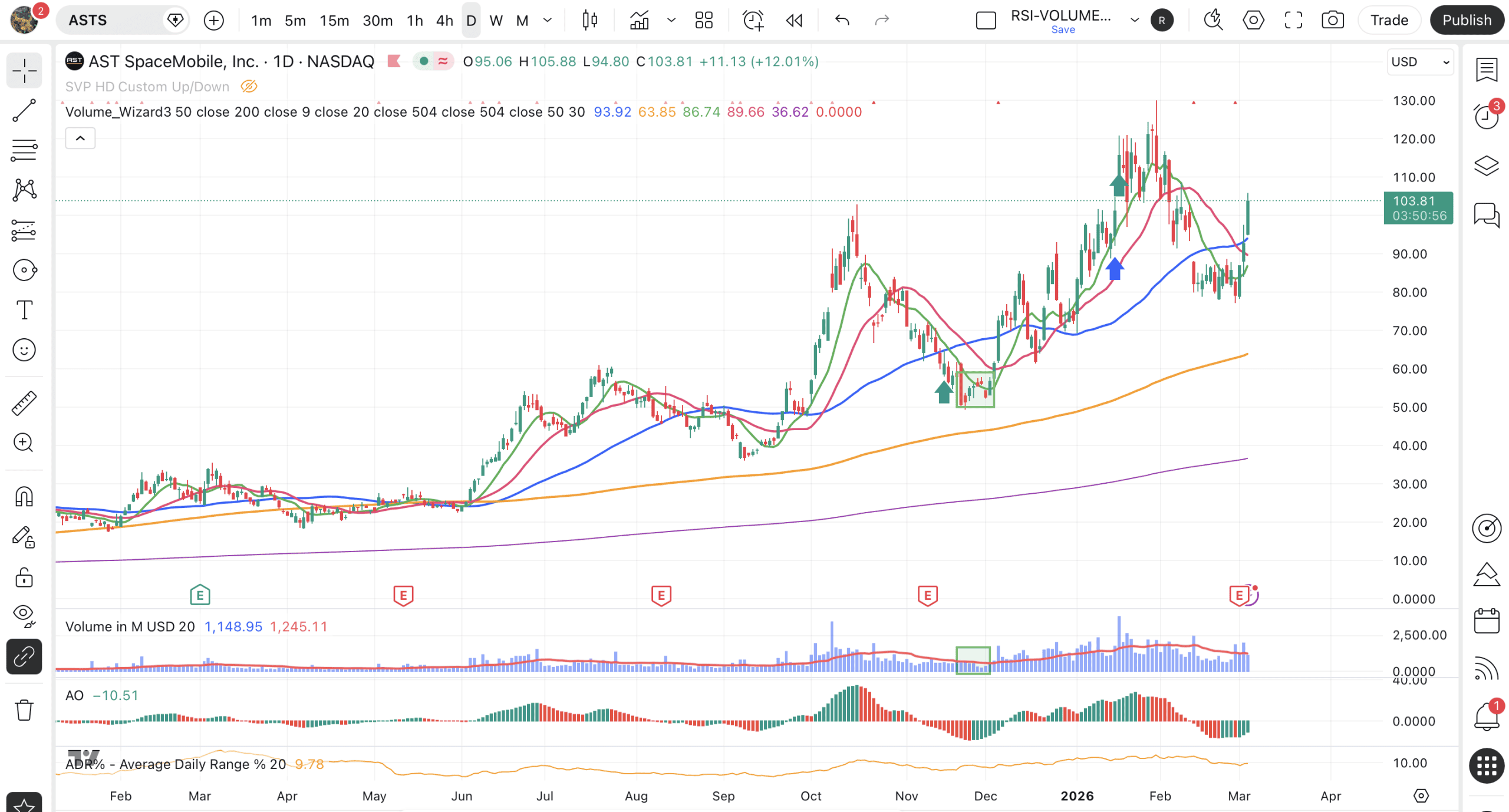The image size is (1509, 812).
Task: Toggle lock all drawing tools
Action: [24, 577]
